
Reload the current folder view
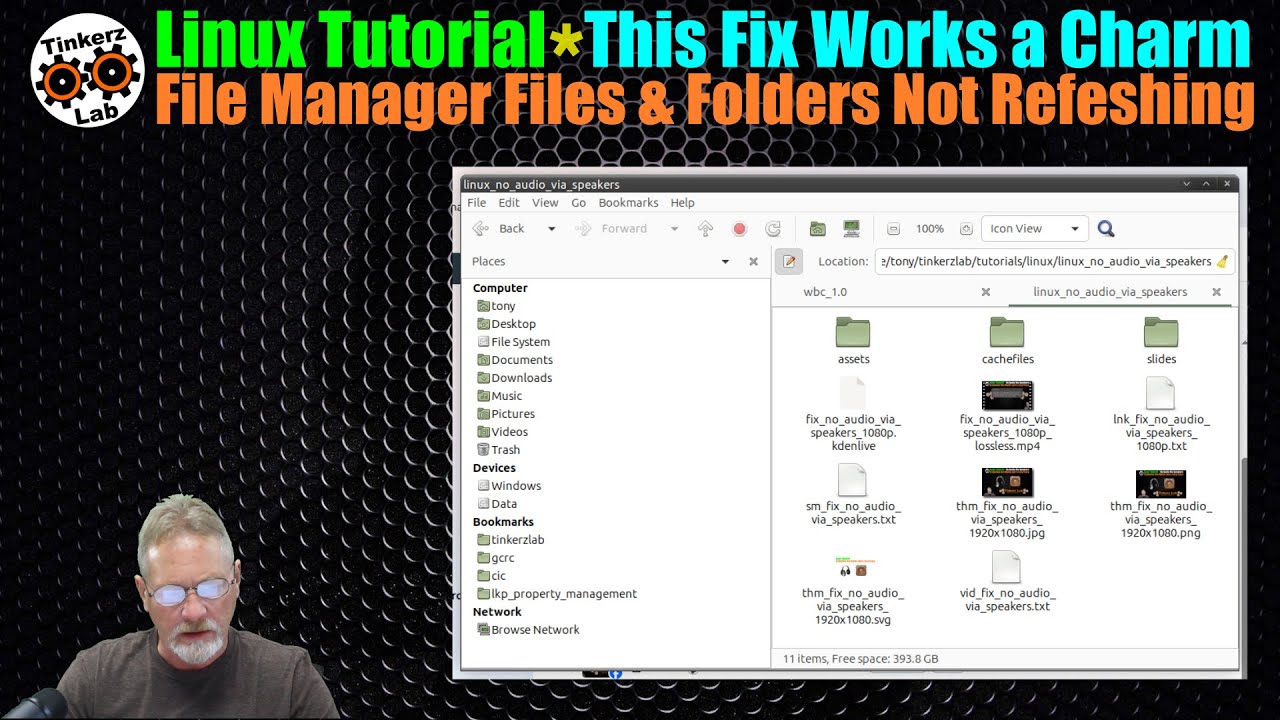coord(773,229)
